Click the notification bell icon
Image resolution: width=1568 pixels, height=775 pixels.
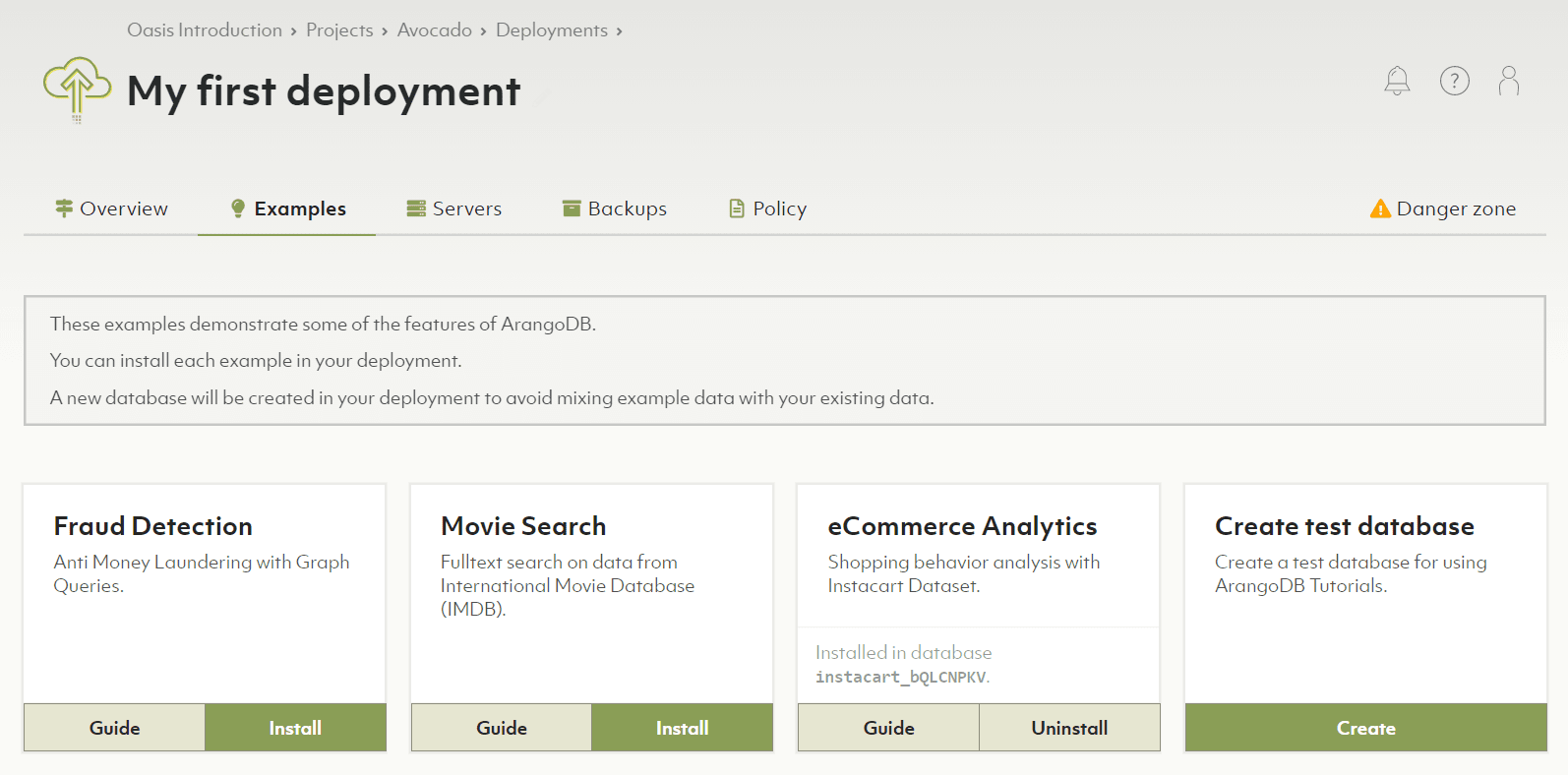1397,81
